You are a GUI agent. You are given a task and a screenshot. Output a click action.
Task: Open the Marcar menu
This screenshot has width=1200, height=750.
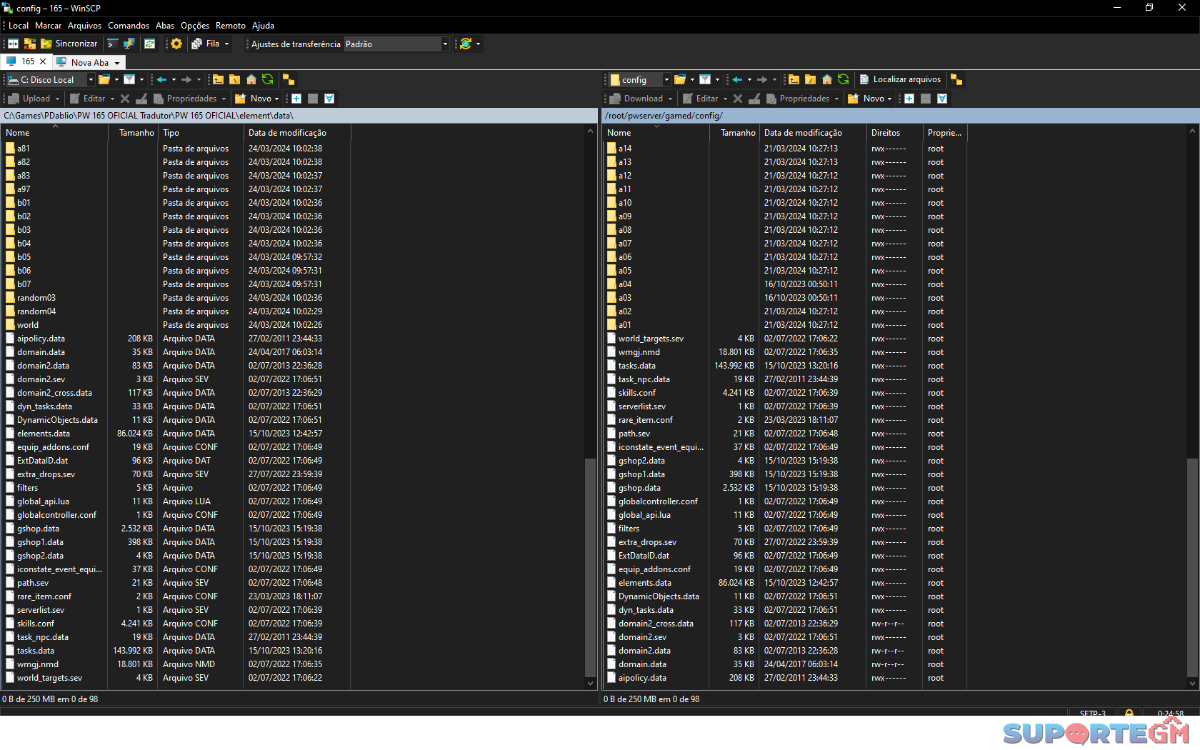tap(48, 25)
